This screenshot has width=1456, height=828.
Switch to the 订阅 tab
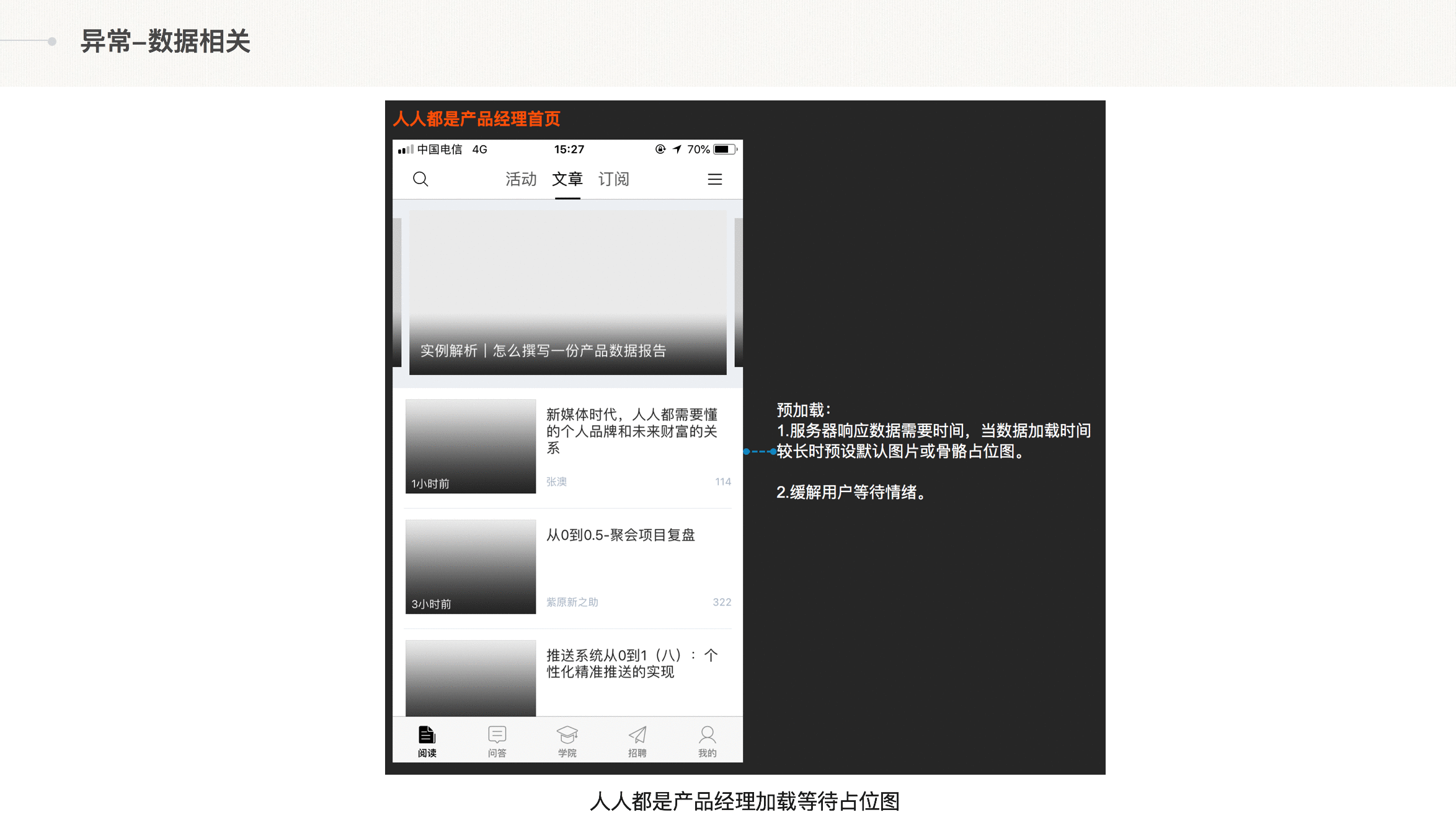coord(613,179)
